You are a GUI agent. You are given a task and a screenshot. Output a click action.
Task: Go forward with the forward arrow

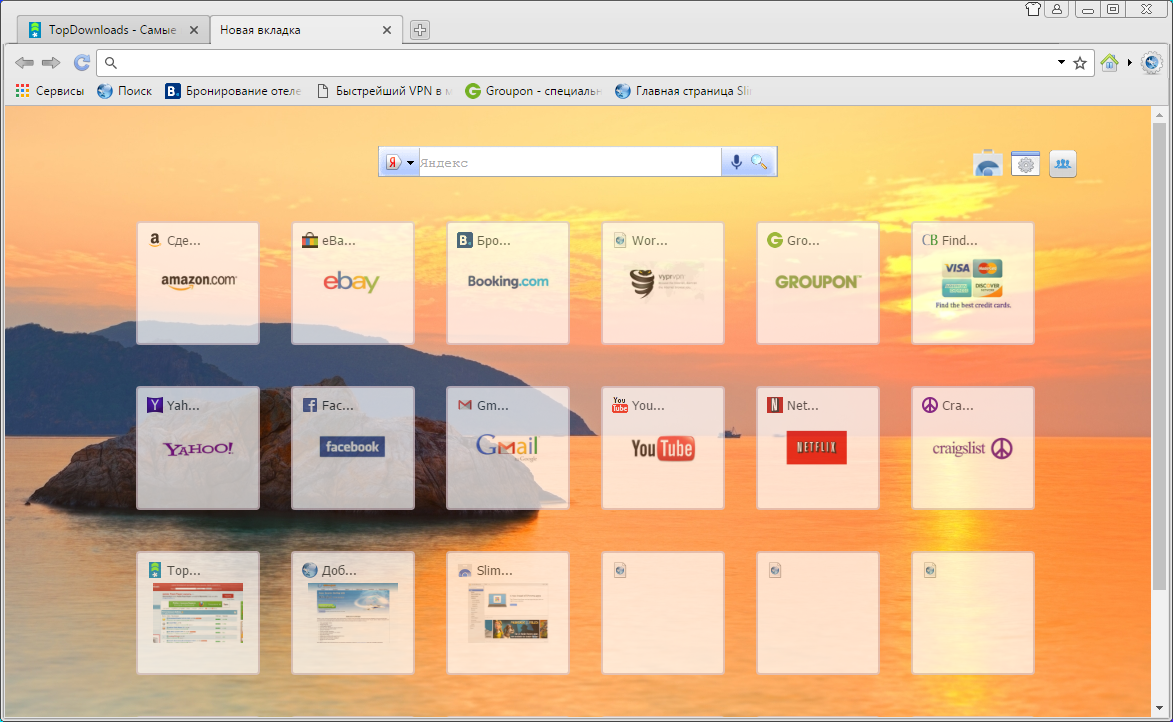[51, 63]
